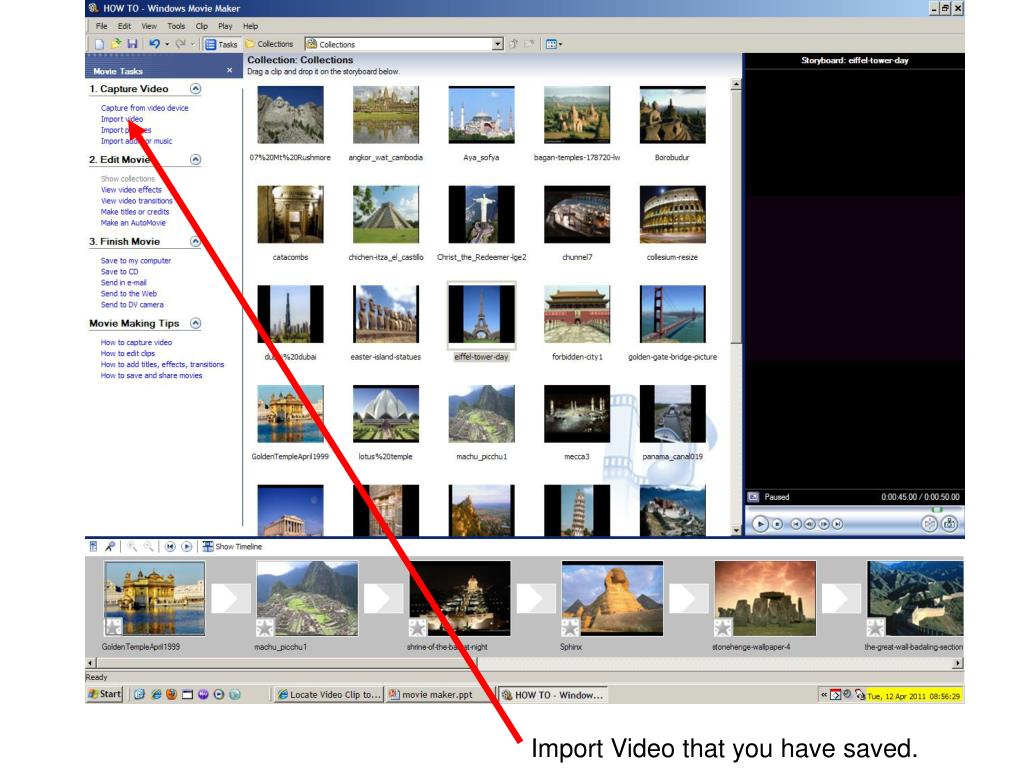
Task: Click Send in e-mail link
Action: pos(123,283)
